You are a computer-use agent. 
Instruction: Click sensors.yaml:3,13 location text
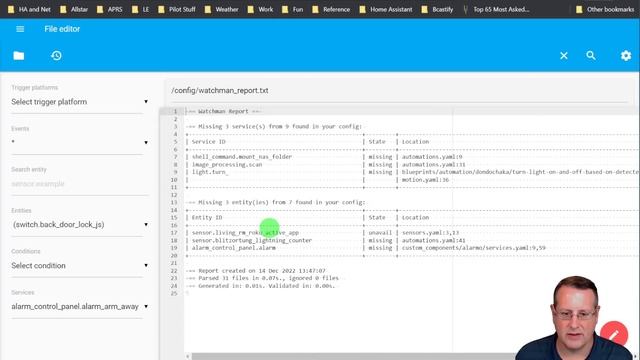click(x=430, y=233)
